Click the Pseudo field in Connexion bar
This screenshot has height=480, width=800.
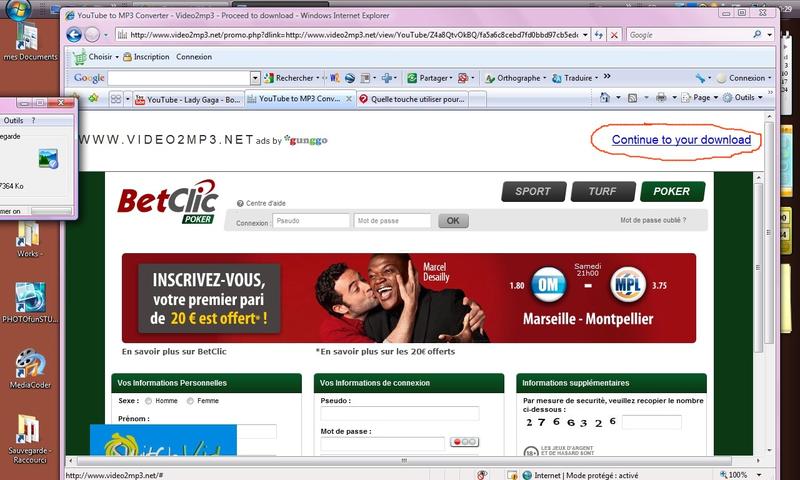click(x=310, y=221)
